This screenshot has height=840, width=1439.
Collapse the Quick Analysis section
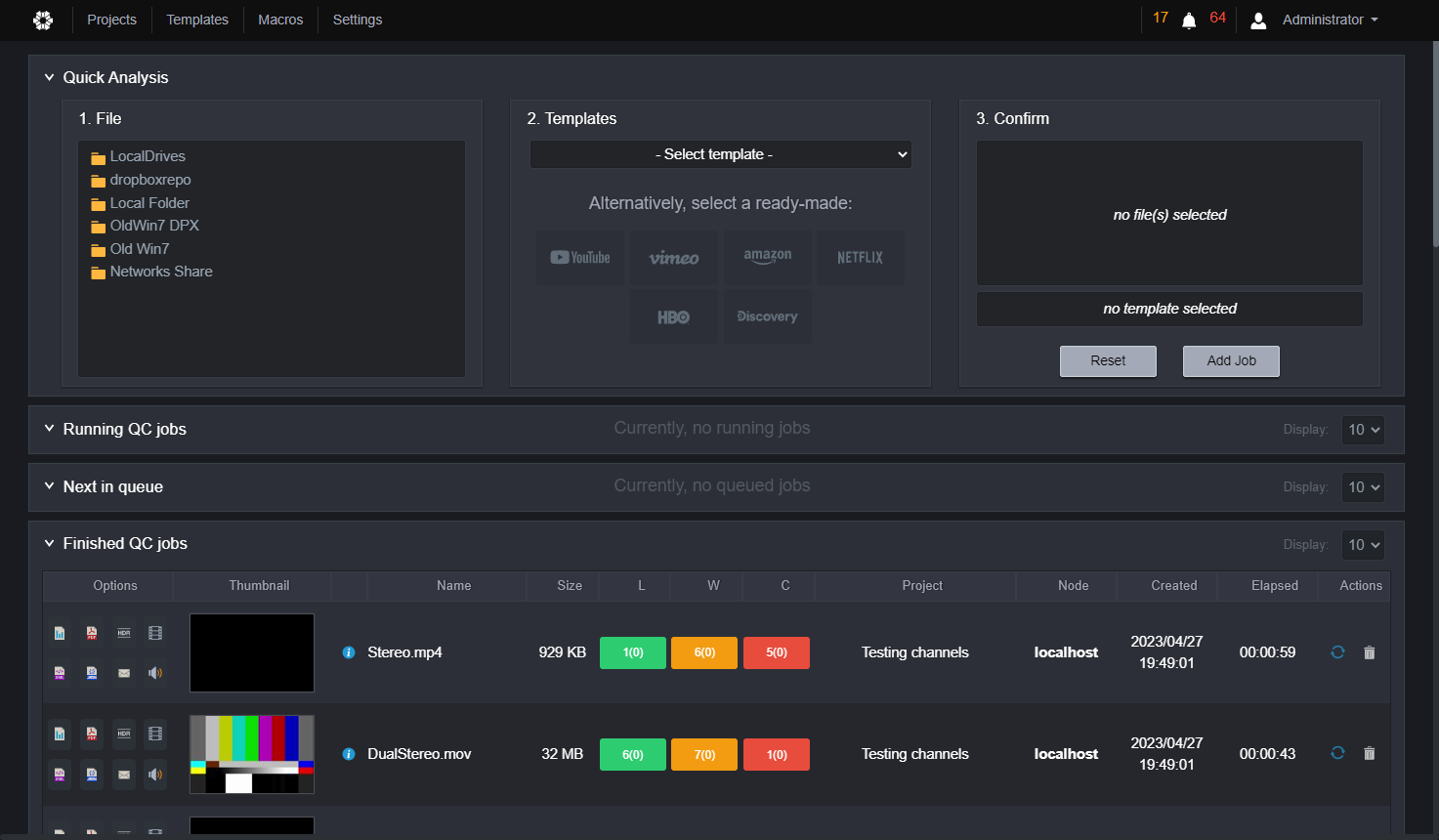point(49,77)
